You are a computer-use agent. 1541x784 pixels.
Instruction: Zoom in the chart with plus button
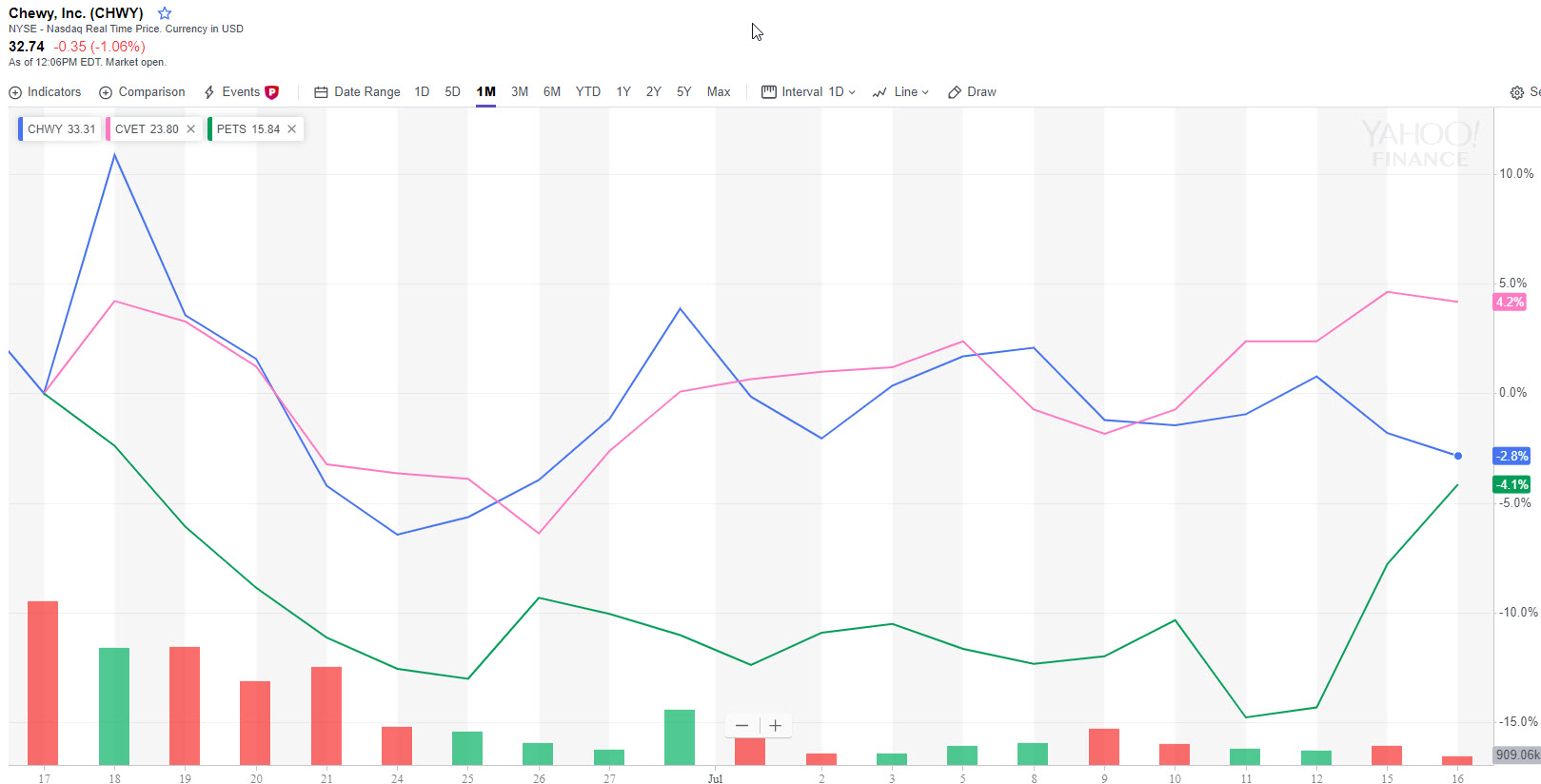click(x=776, y=726)
